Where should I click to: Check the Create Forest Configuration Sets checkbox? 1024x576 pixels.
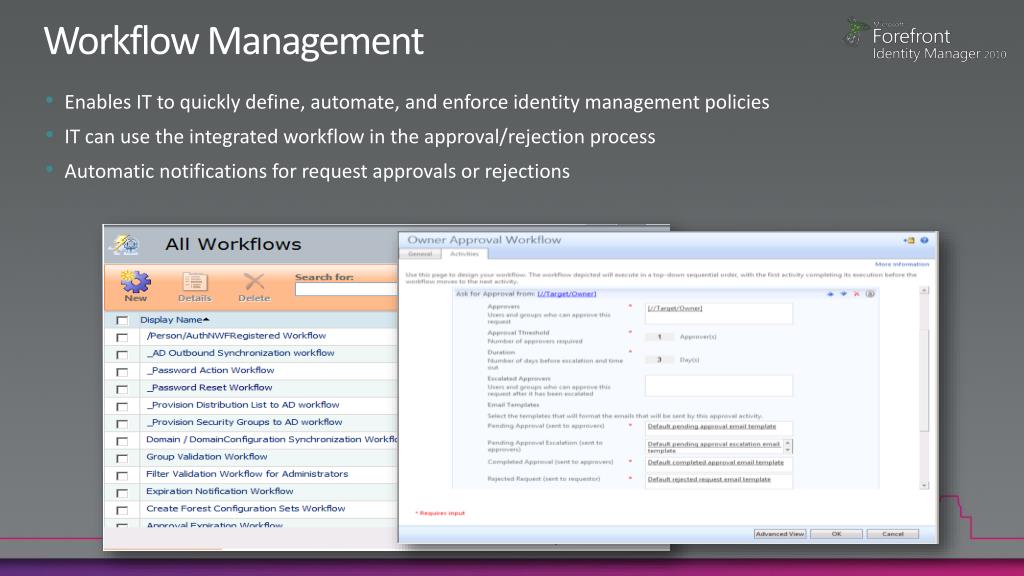[x=122, y=510]
